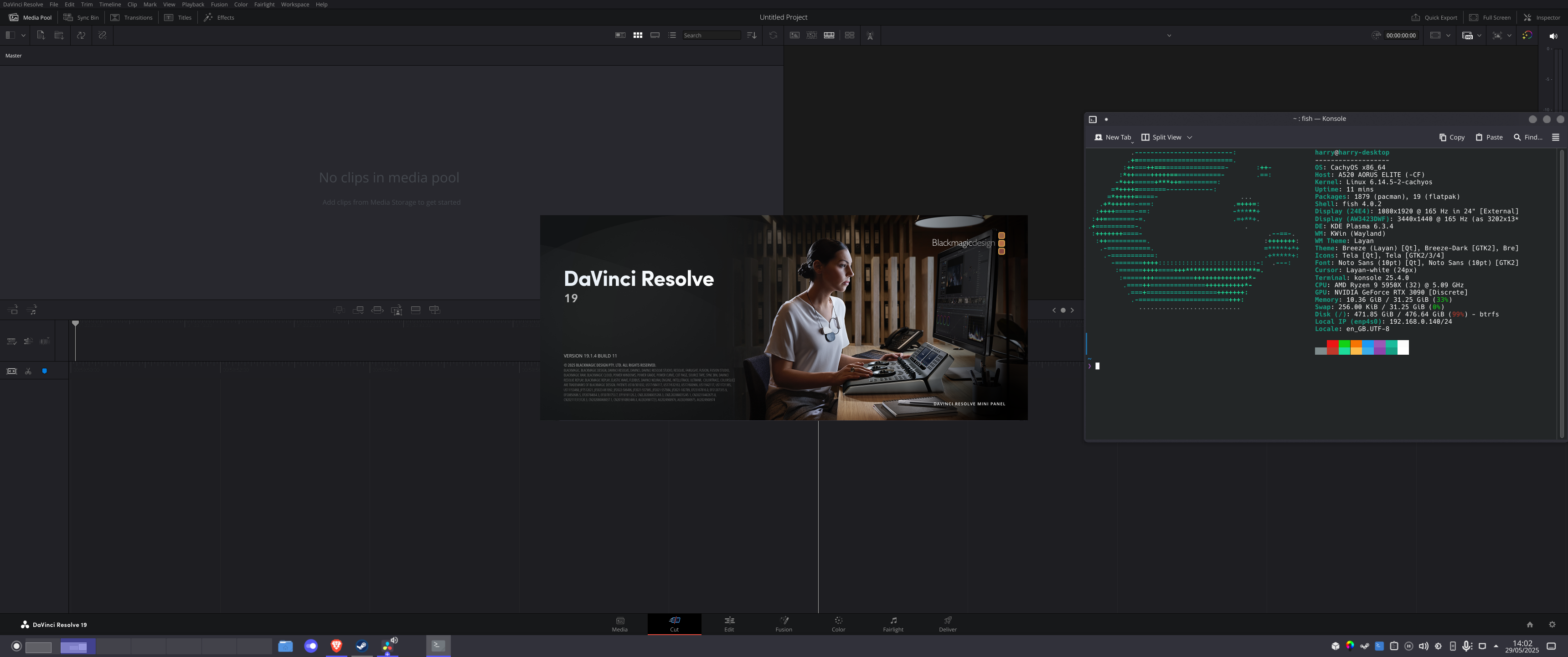
Task: Click Quick Export button
Action: point(1434,18)
